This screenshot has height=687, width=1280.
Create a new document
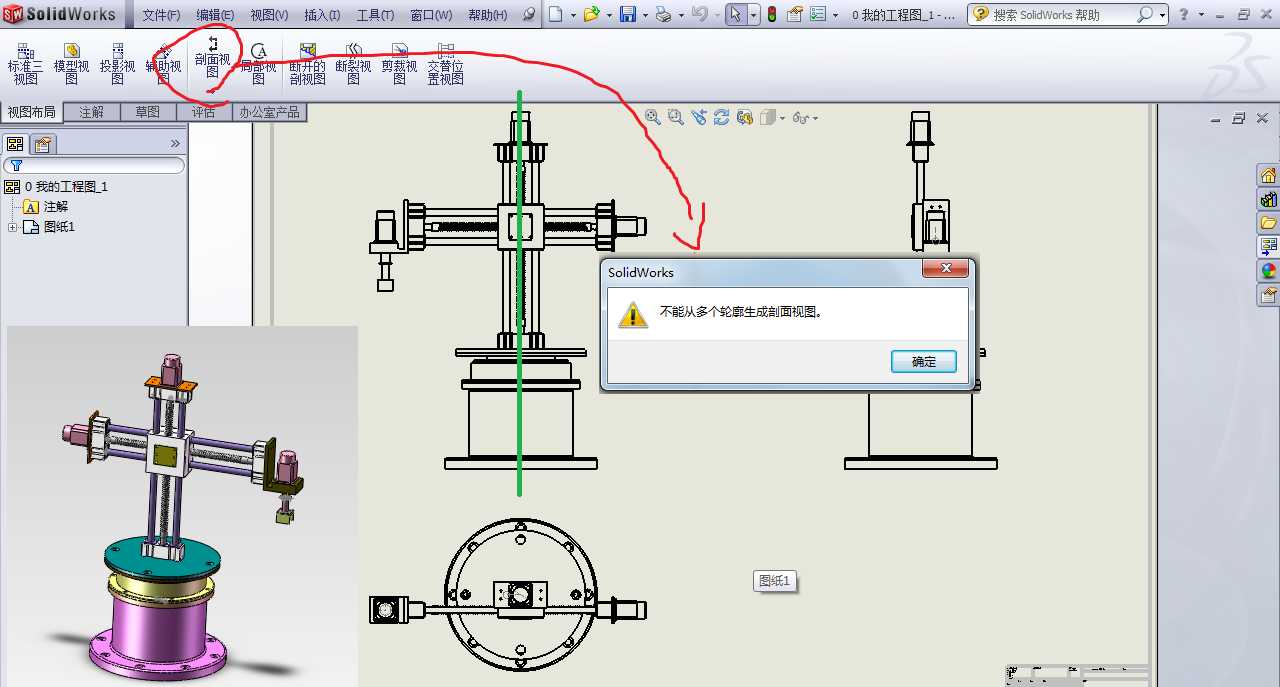pos(555,14)
